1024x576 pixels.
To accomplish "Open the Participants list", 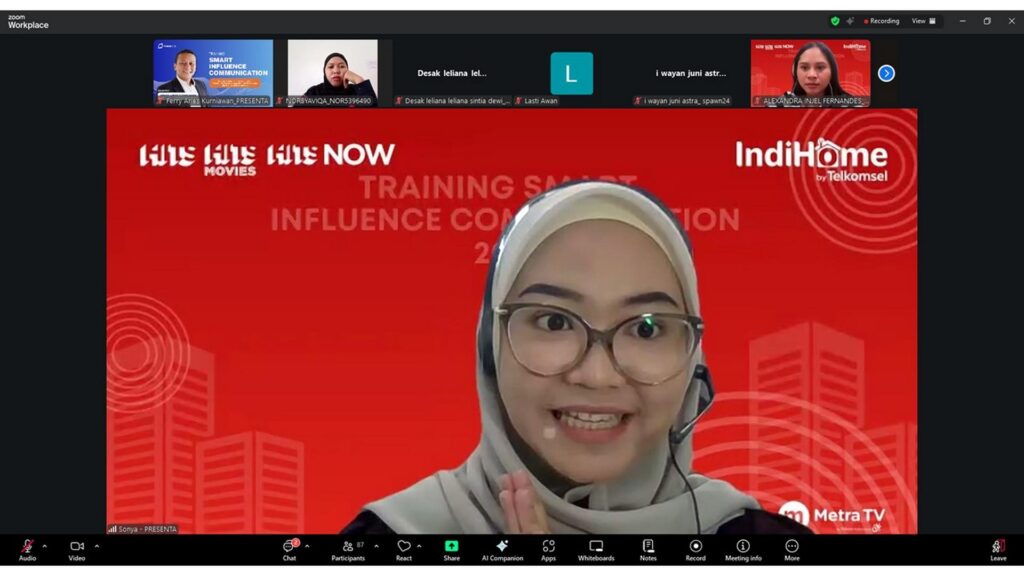I will tap(348, 550).
